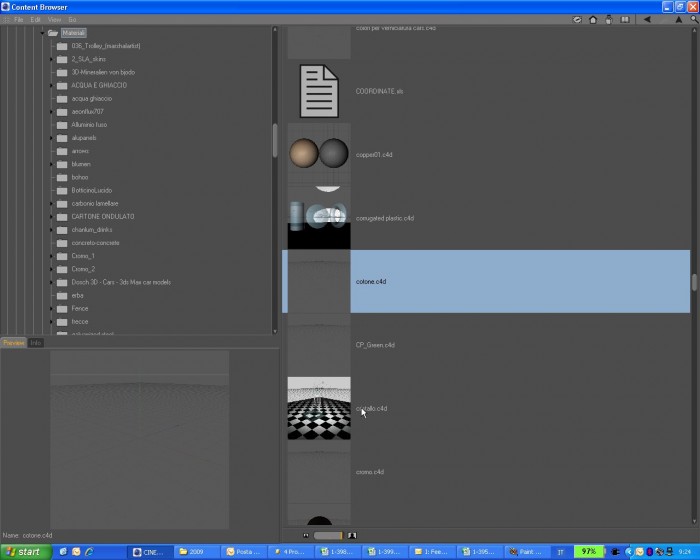Expand the CARTONE ONDULATO folder
This screenshot has width=700, height=560.
point(51,217)
